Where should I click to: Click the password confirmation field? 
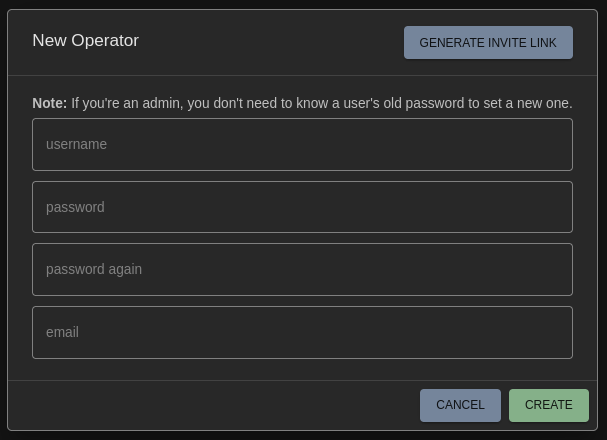(302, 269)
